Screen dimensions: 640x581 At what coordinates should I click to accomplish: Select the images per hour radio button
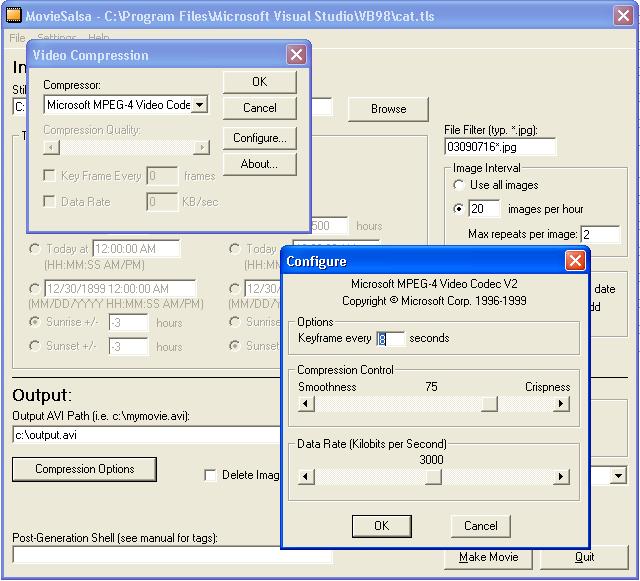tap(459, 209)
